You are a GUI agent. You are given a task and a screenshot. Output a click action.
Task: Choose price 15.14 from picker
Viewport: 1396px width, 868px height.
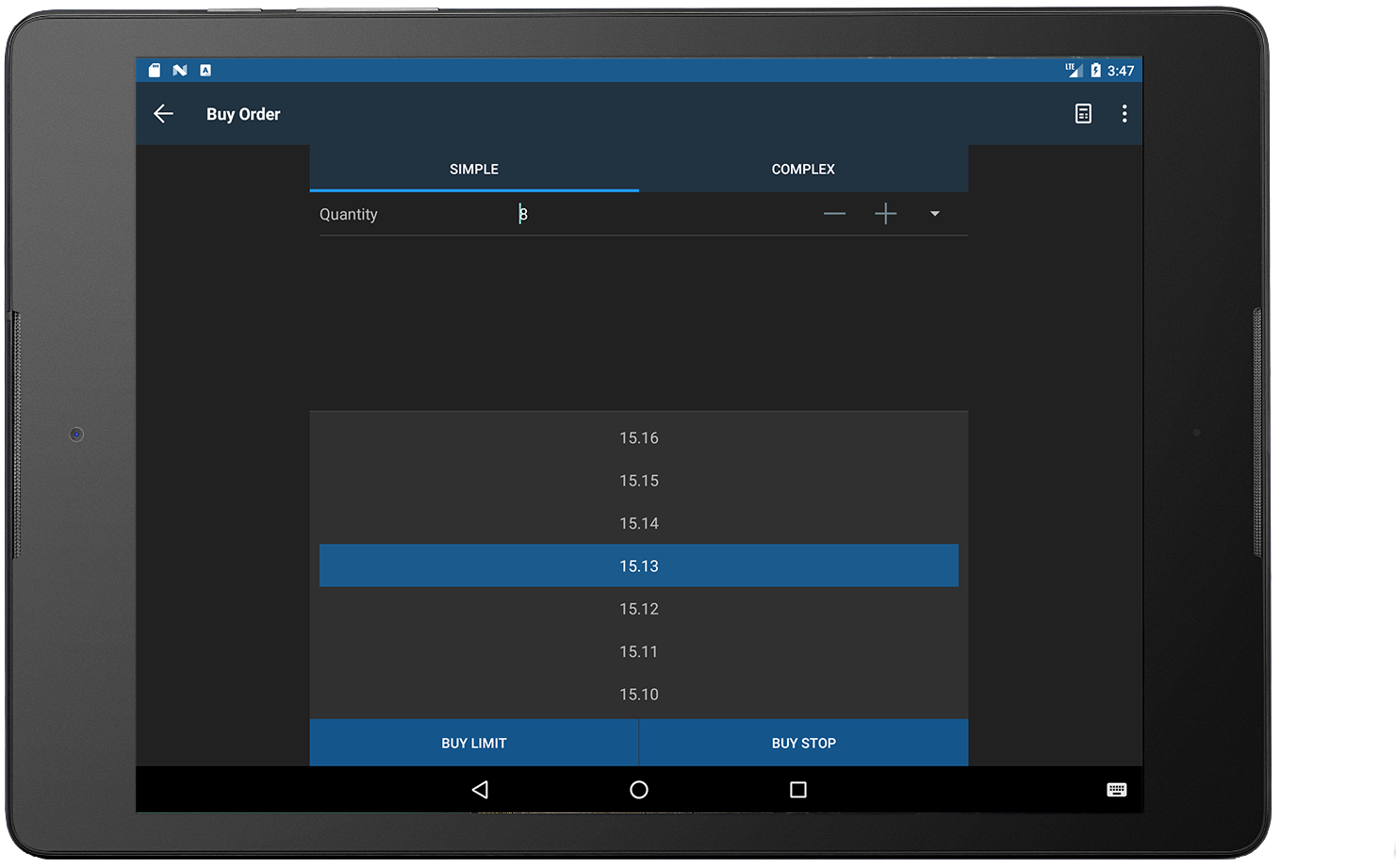[x=639, y=523]
